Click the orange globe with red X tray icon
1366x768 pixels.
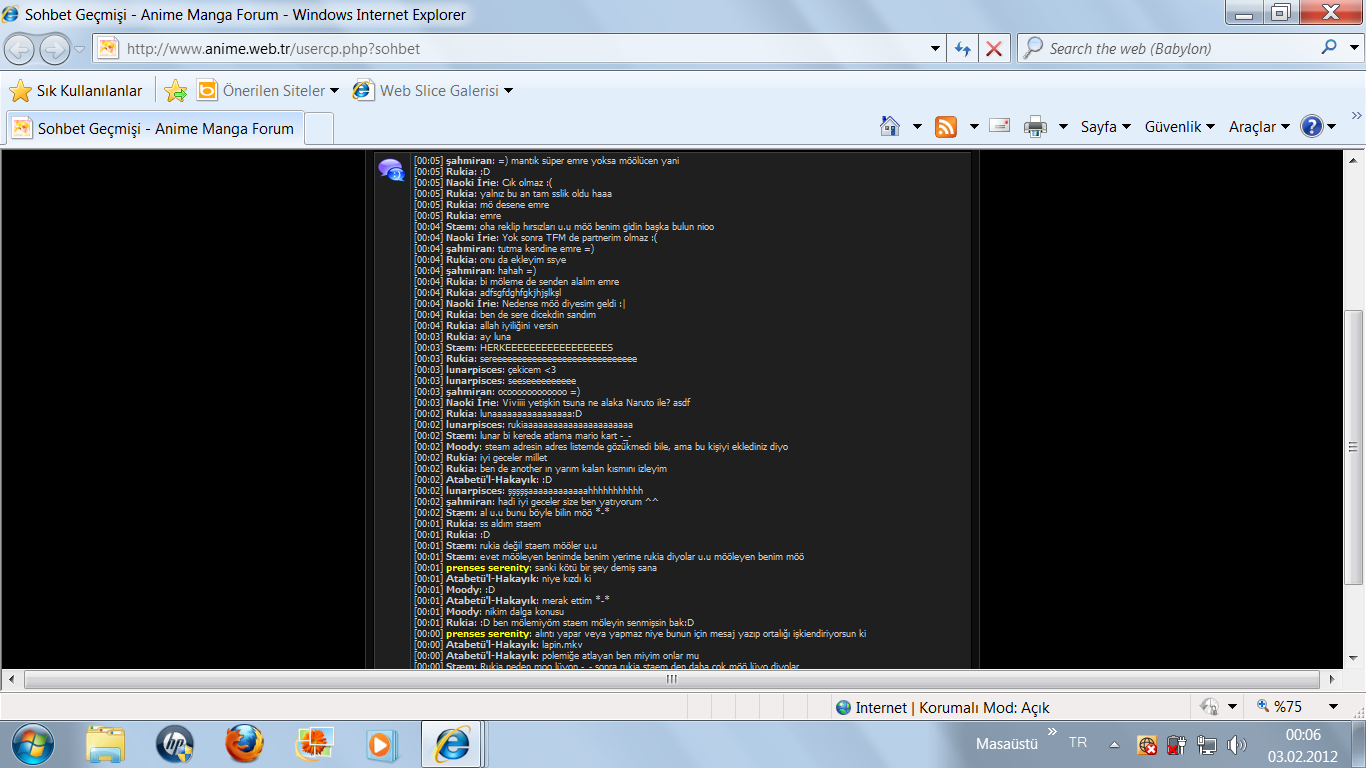pyautogui.click(x=1147, y=745)
